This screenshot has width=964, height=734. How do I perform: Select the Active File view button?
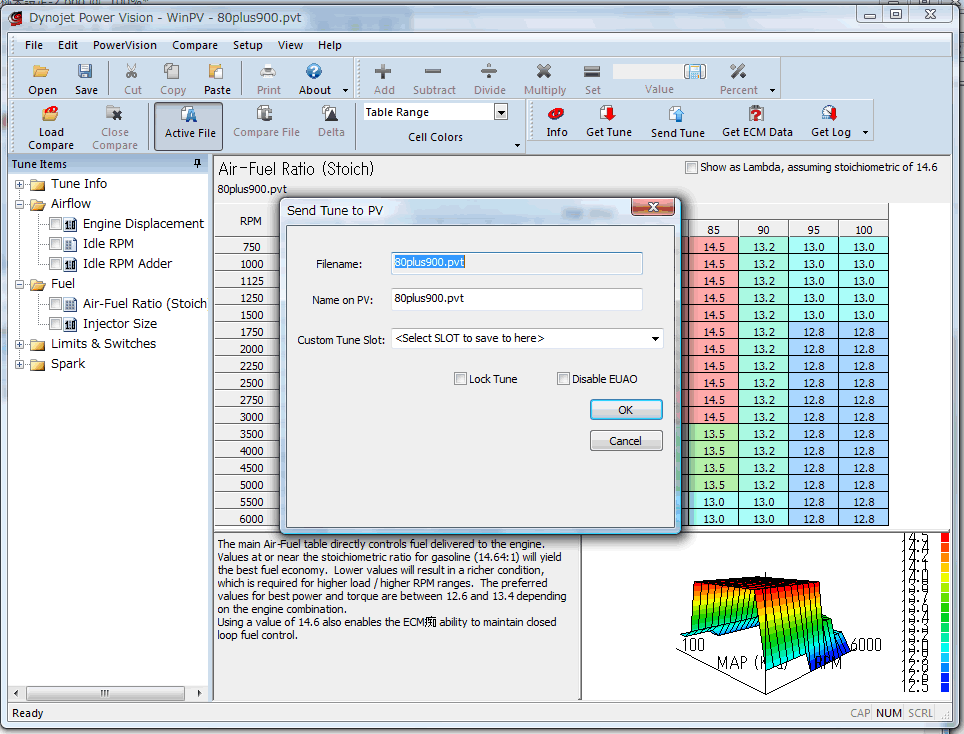tap(189, 125)
